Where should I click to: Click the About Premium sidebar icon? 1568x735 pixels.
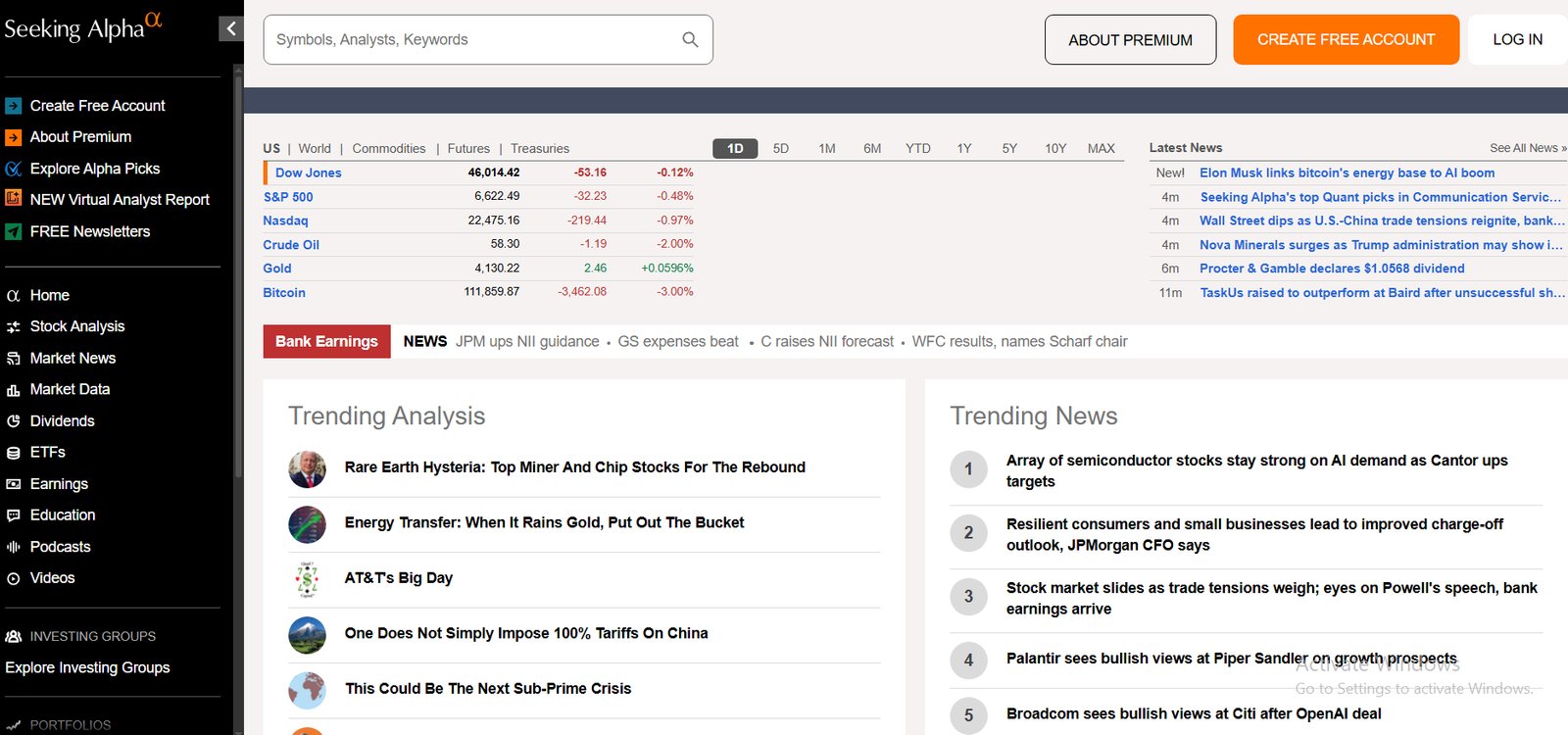click(x=14, y=137)
